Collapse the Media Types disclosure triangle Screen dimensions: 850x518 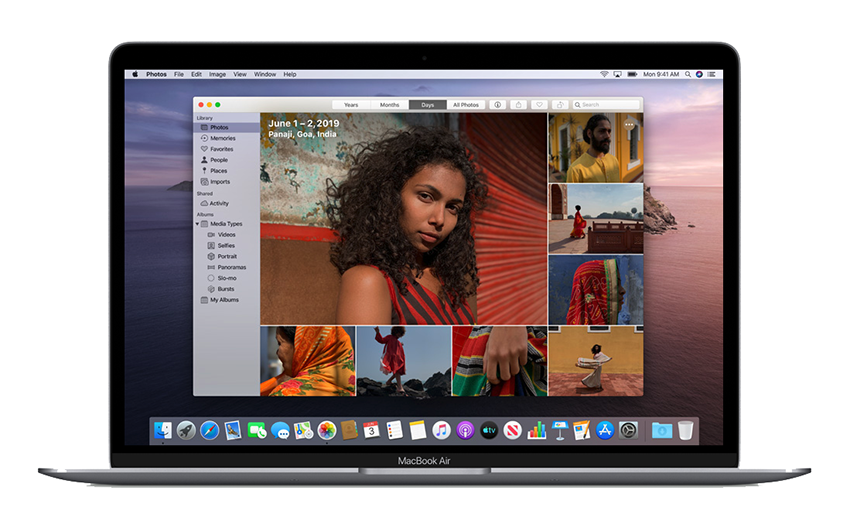click(197, 224)
